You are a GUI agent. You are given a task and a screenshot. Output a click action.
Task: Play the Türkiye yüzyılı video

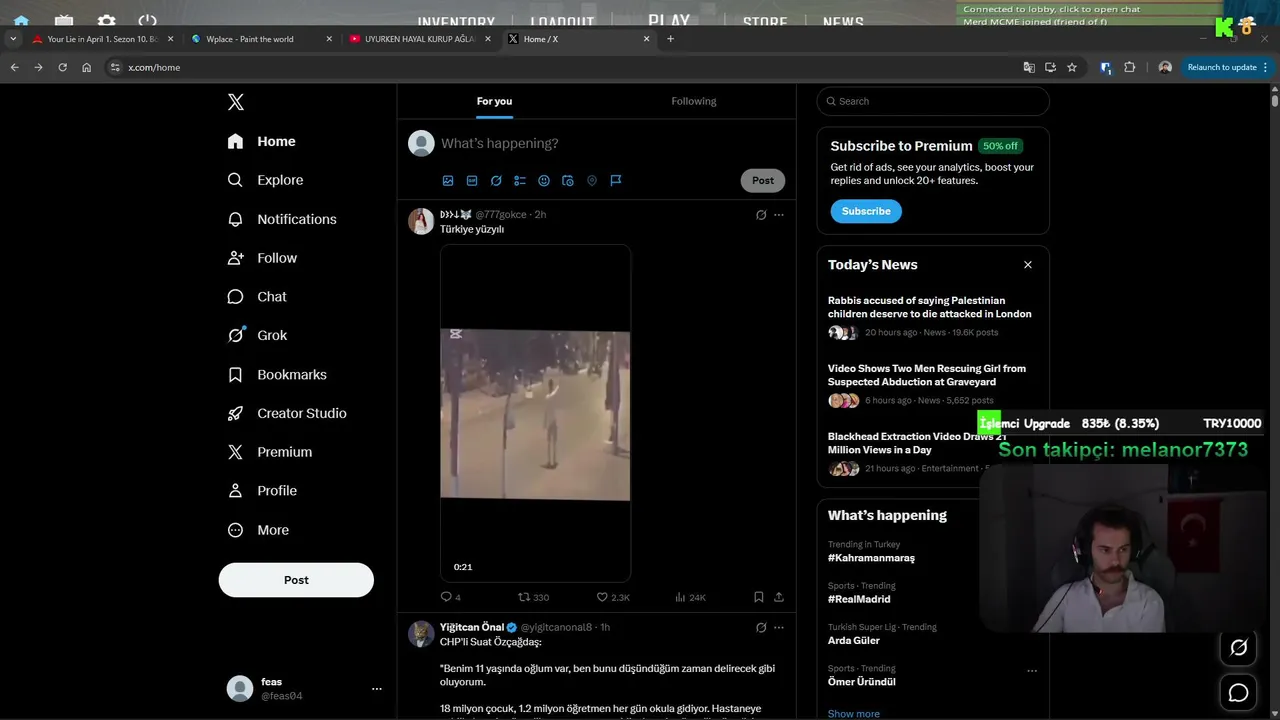click(535, 413)
